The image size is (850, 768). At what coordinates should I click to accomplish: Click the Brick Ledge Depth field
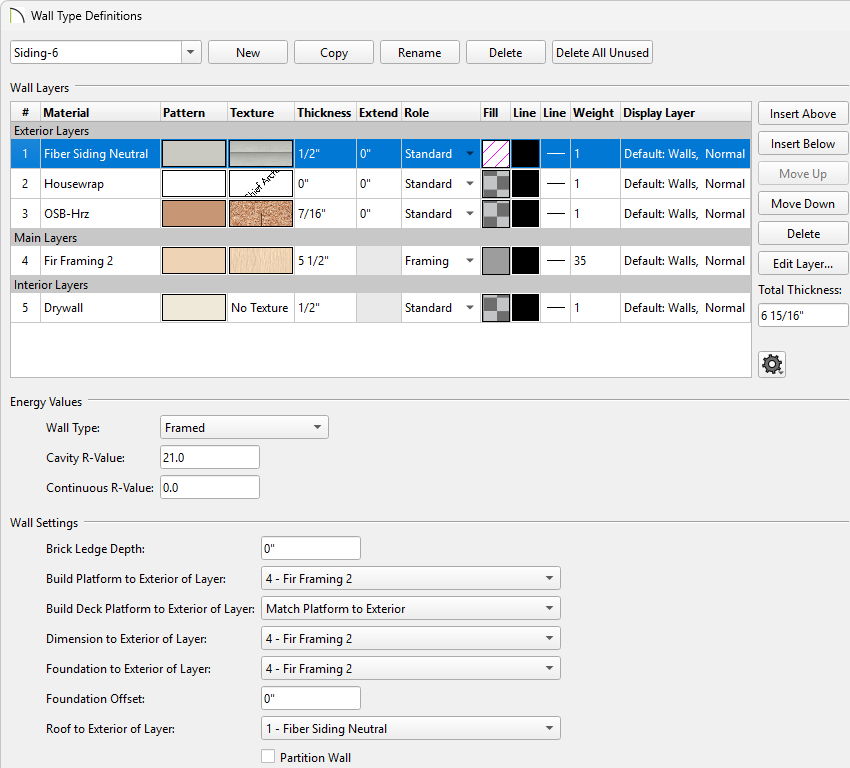(x=311, y=548)
